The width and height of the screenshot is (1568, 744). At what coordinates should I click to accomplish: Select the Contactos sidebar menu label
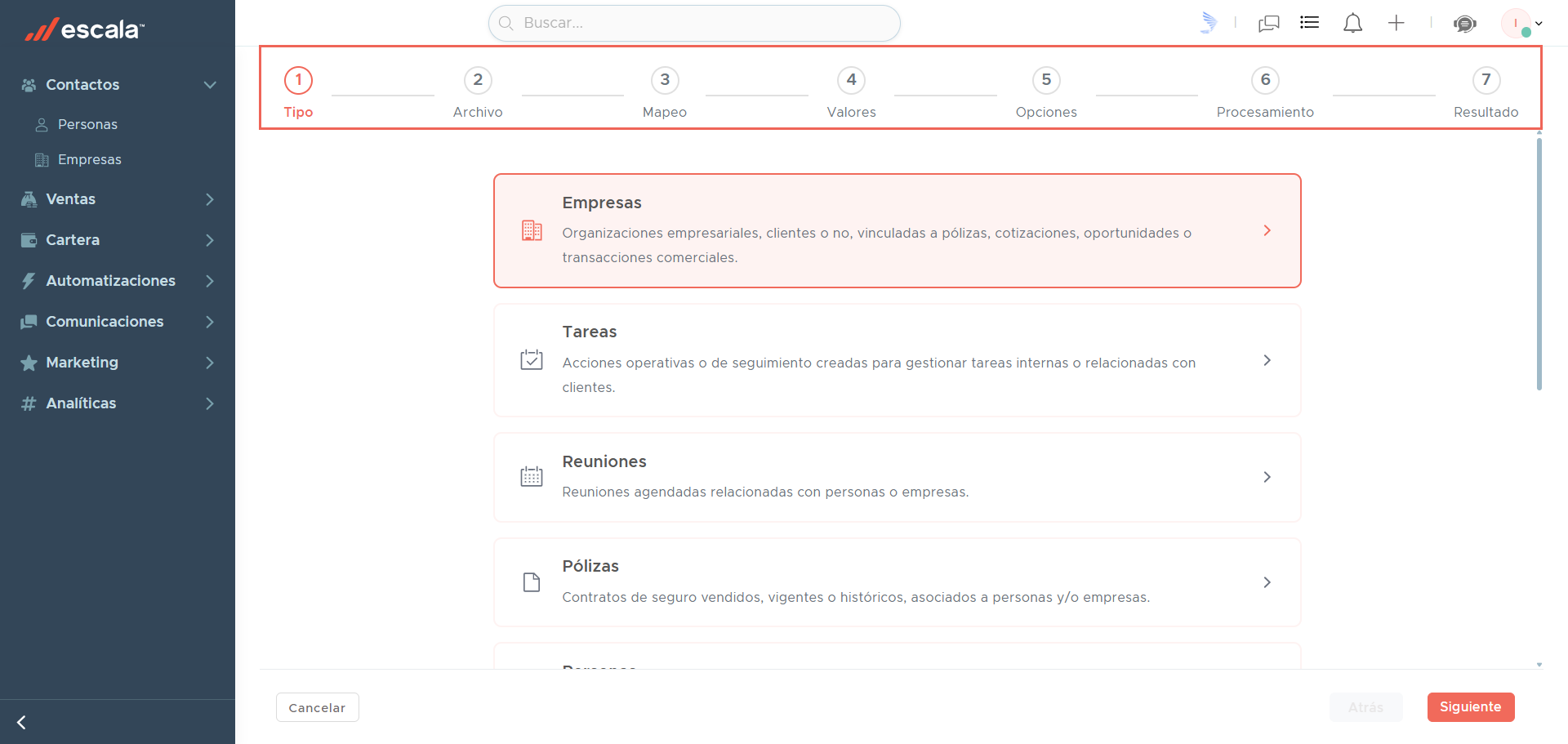click(82, 85)
